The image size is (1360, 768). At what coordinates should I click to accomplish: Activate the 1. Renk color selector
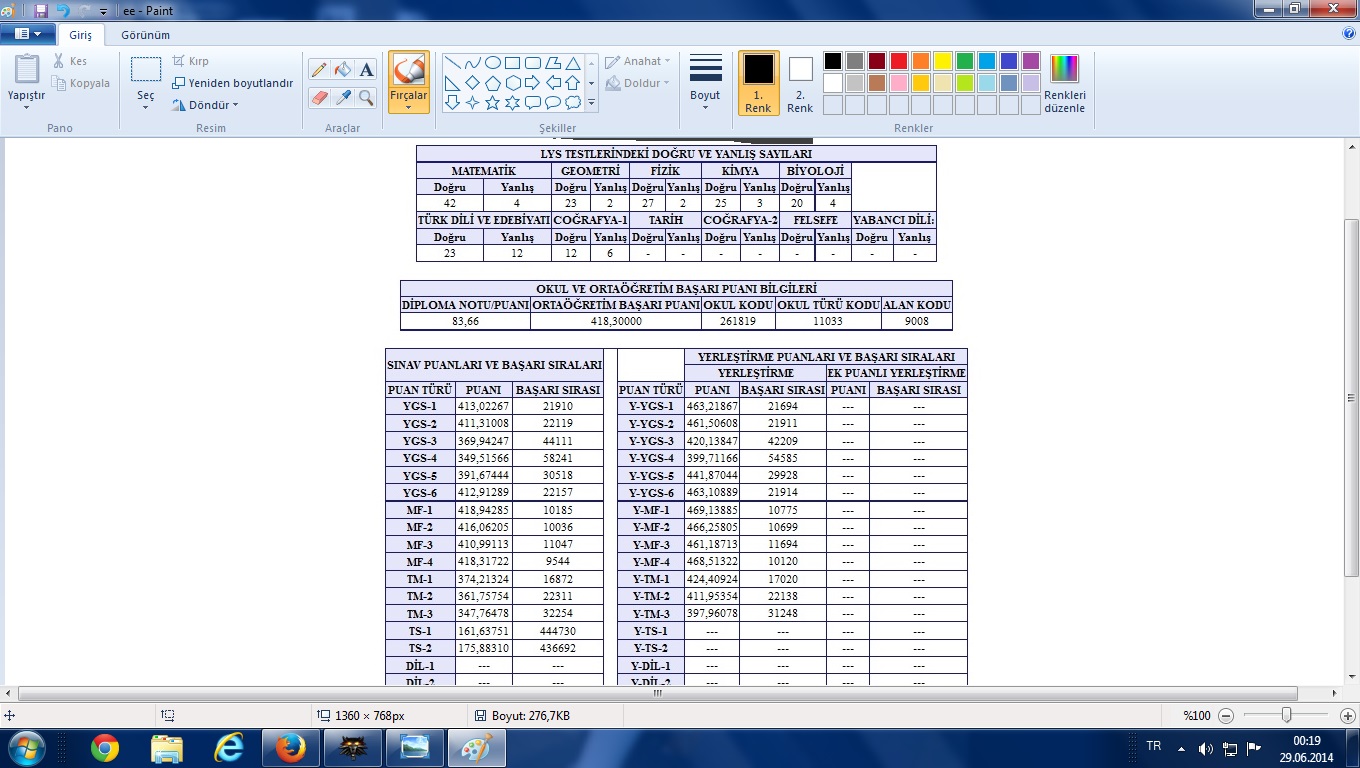758,83
